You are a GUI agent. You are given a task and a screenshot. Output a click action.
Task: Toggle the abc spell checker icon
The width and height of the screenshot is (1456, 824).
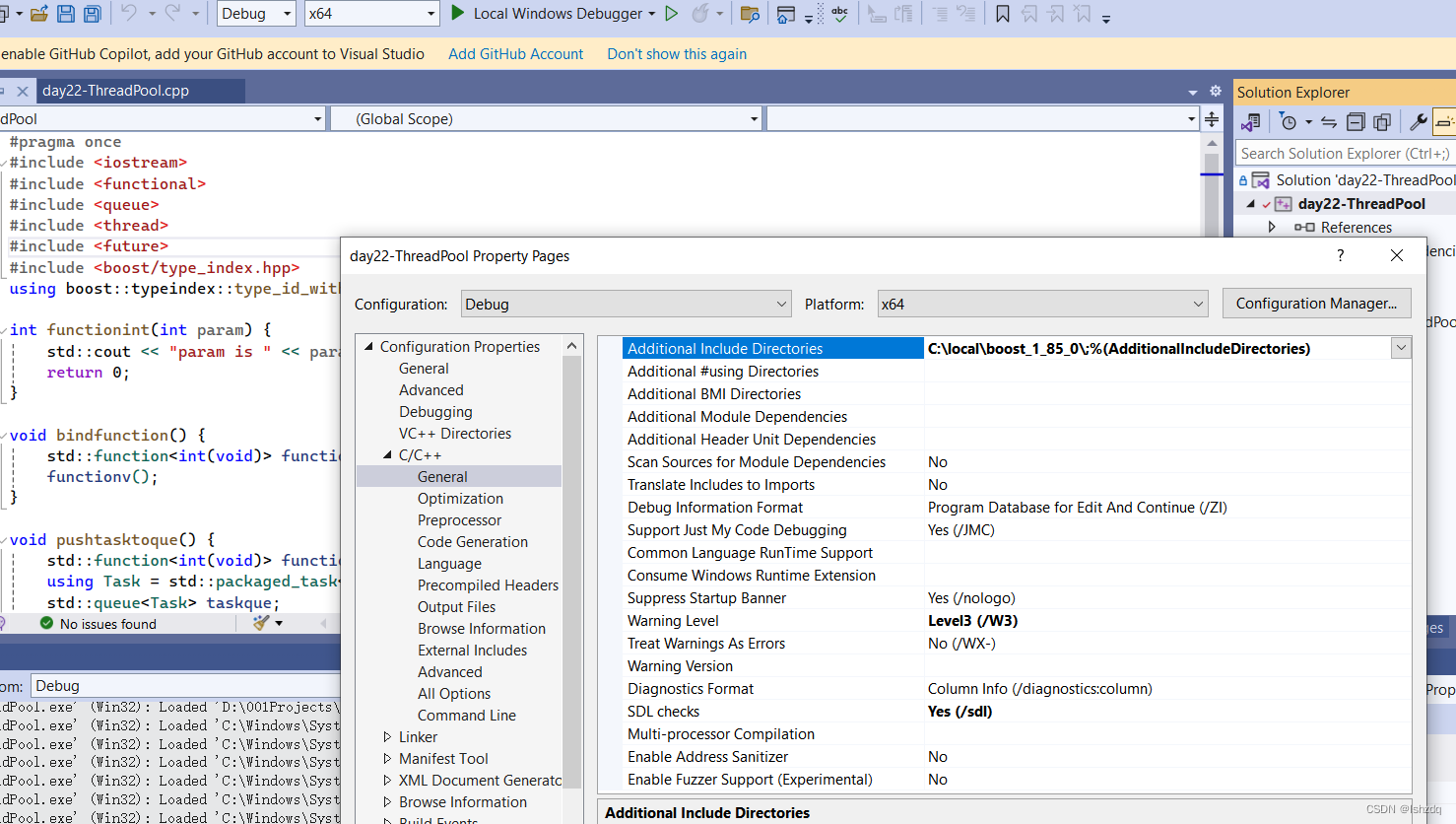839,14
